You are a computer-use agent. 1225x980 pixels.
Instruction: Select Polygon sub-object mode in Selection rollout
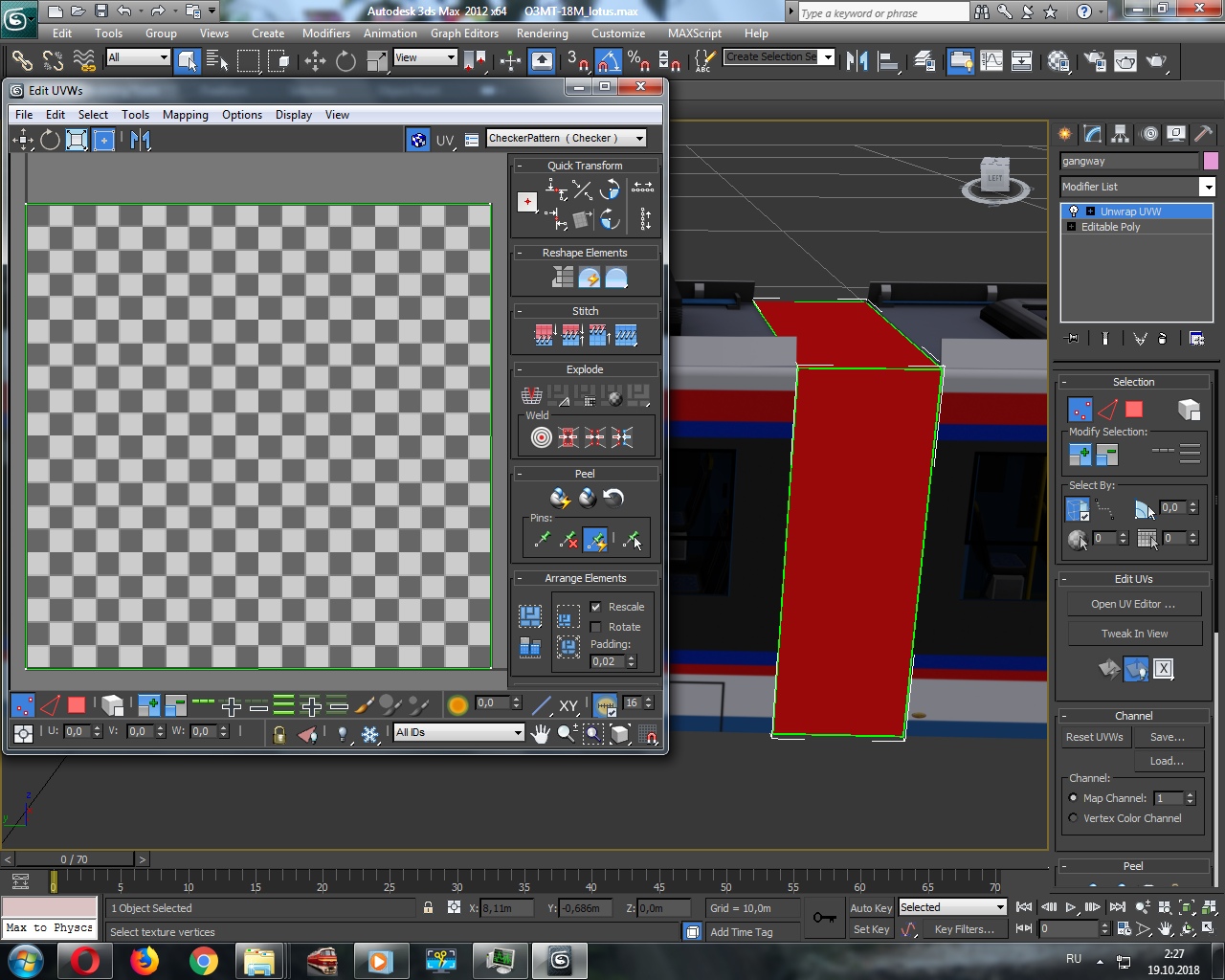click(x=1134, y=410)
